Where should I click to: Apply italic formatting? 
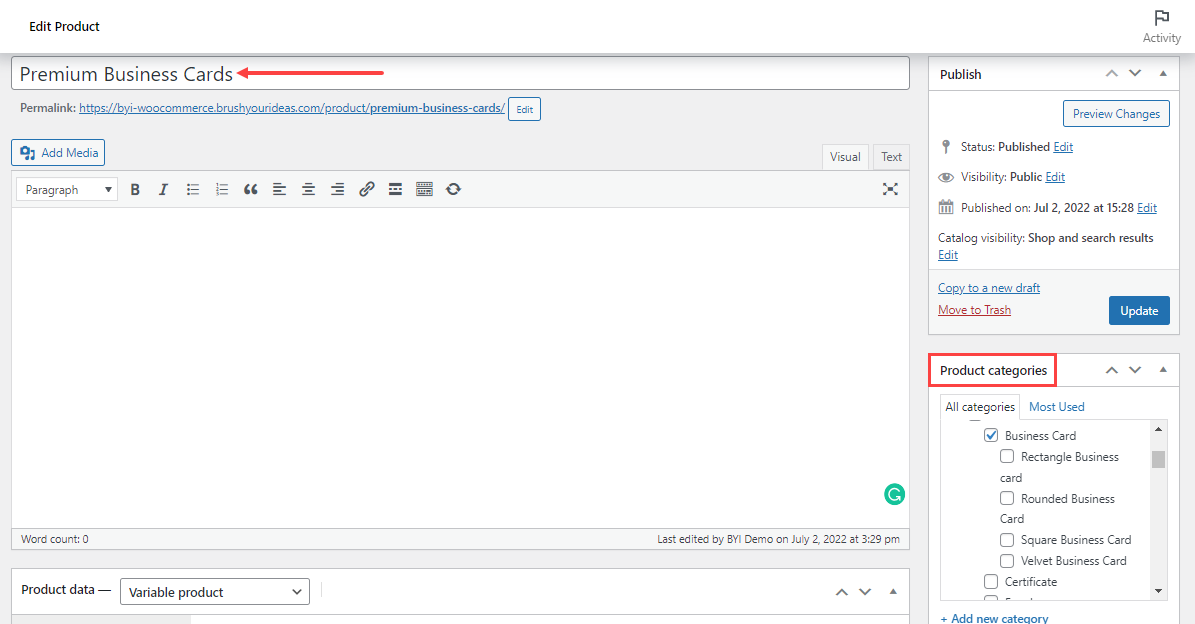[163, 189]
